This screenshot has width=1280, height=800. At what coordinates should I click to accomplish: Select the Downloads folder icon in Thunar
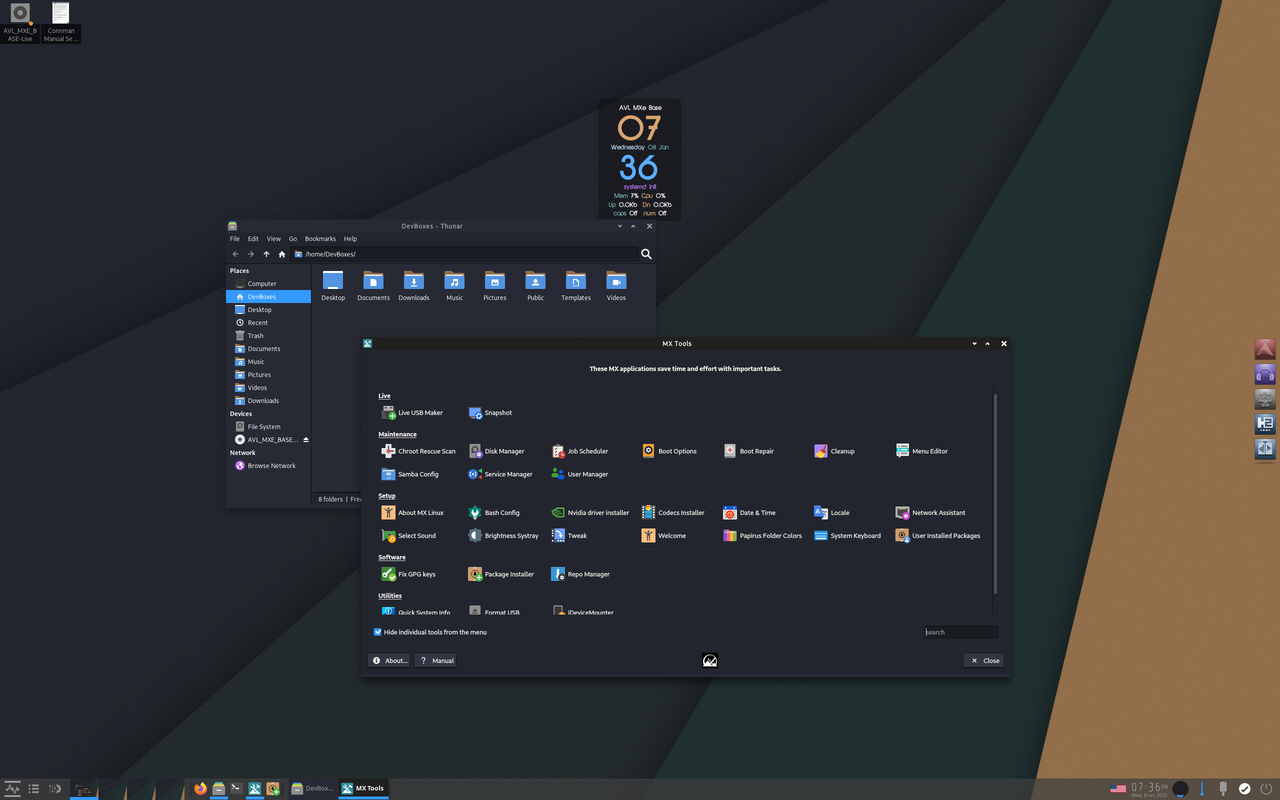click(x=414, y=286)
